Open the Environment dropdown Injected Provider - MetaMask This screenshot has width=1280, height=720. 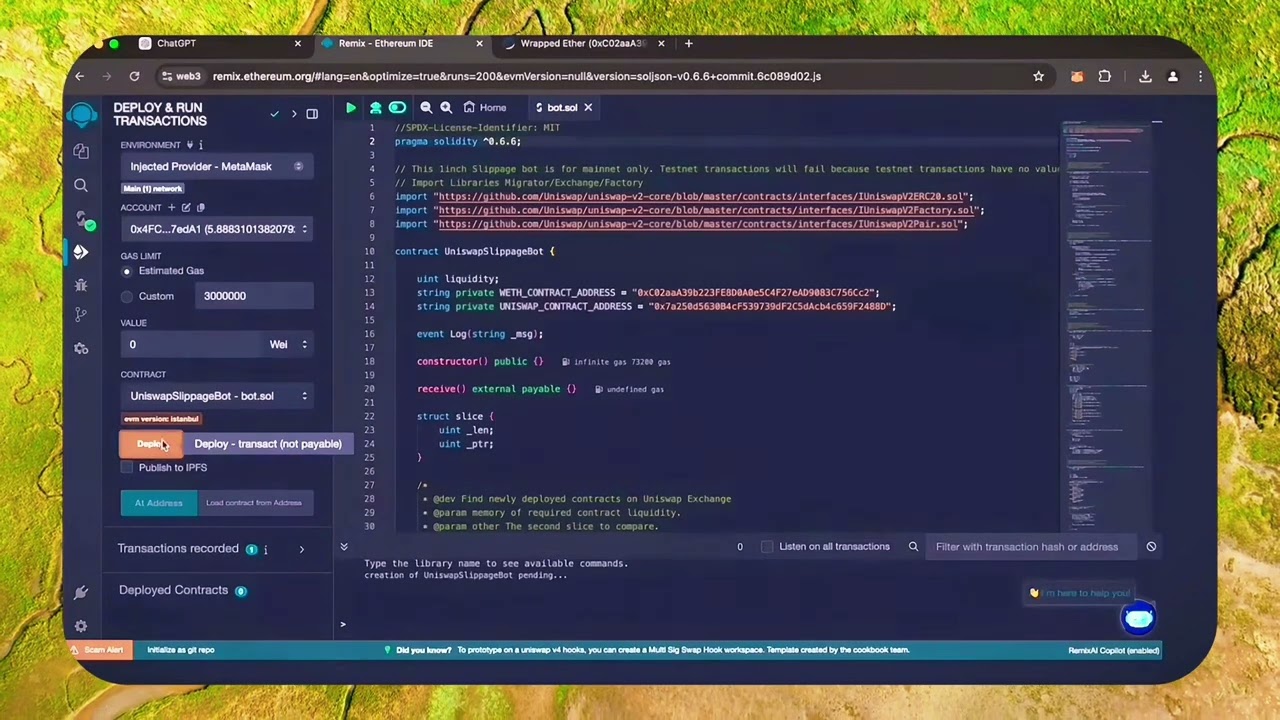[217, 167]
